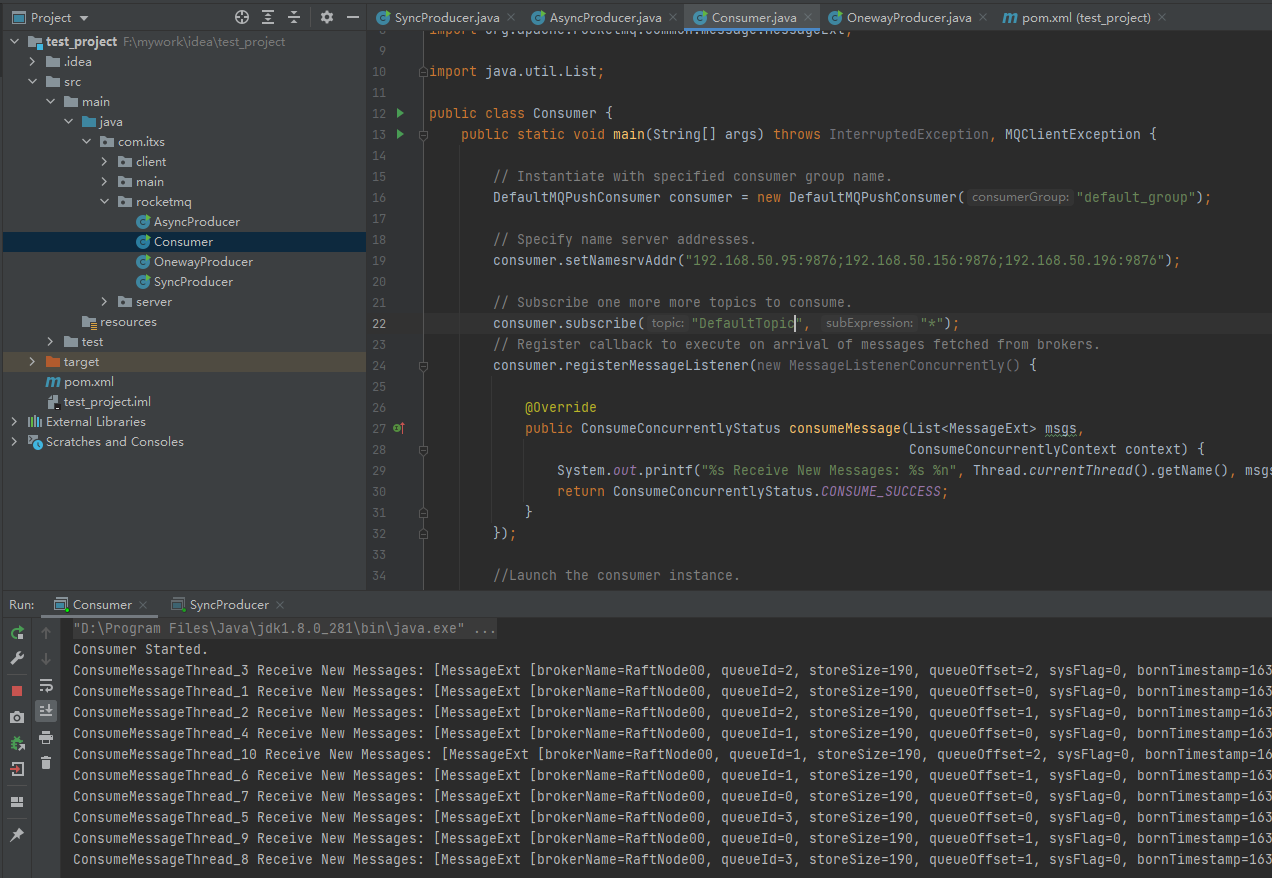Click override gutter icon at line 27

pos(399,428)
